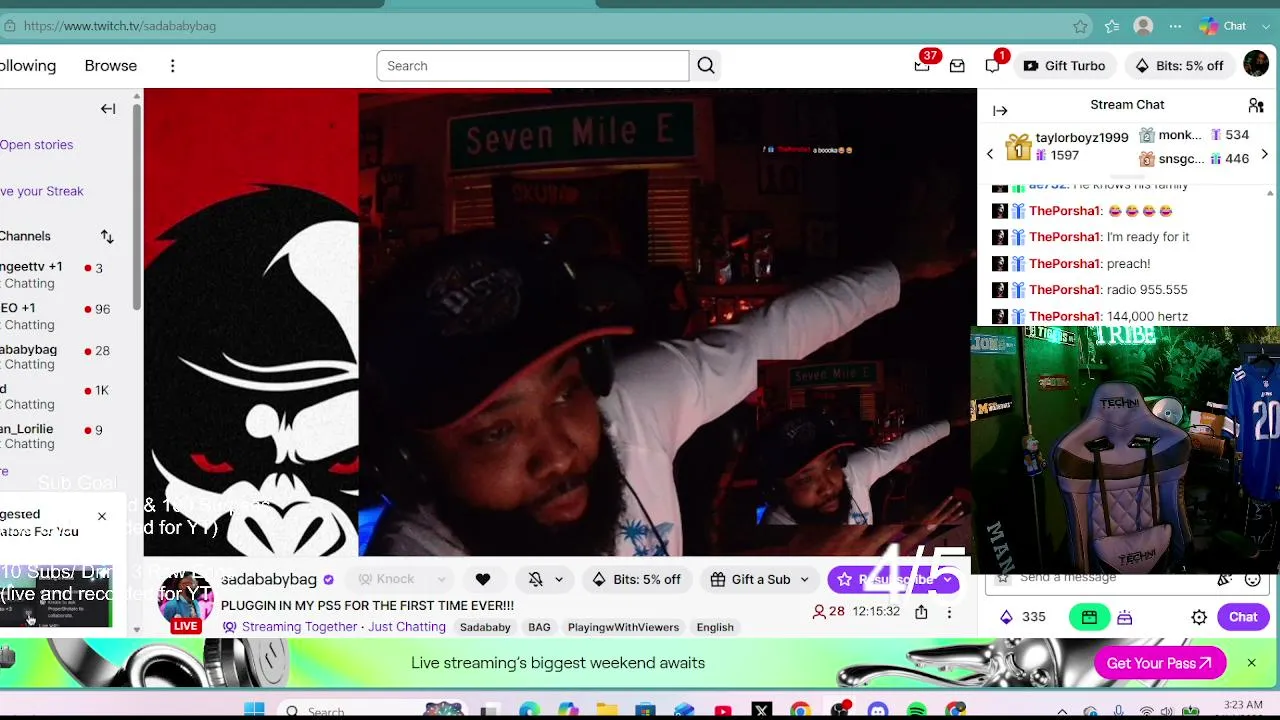The height and width of the screenshot is (720, 1280).
Task: Open the suggested creators thumbnail
Action: (55, 596)
